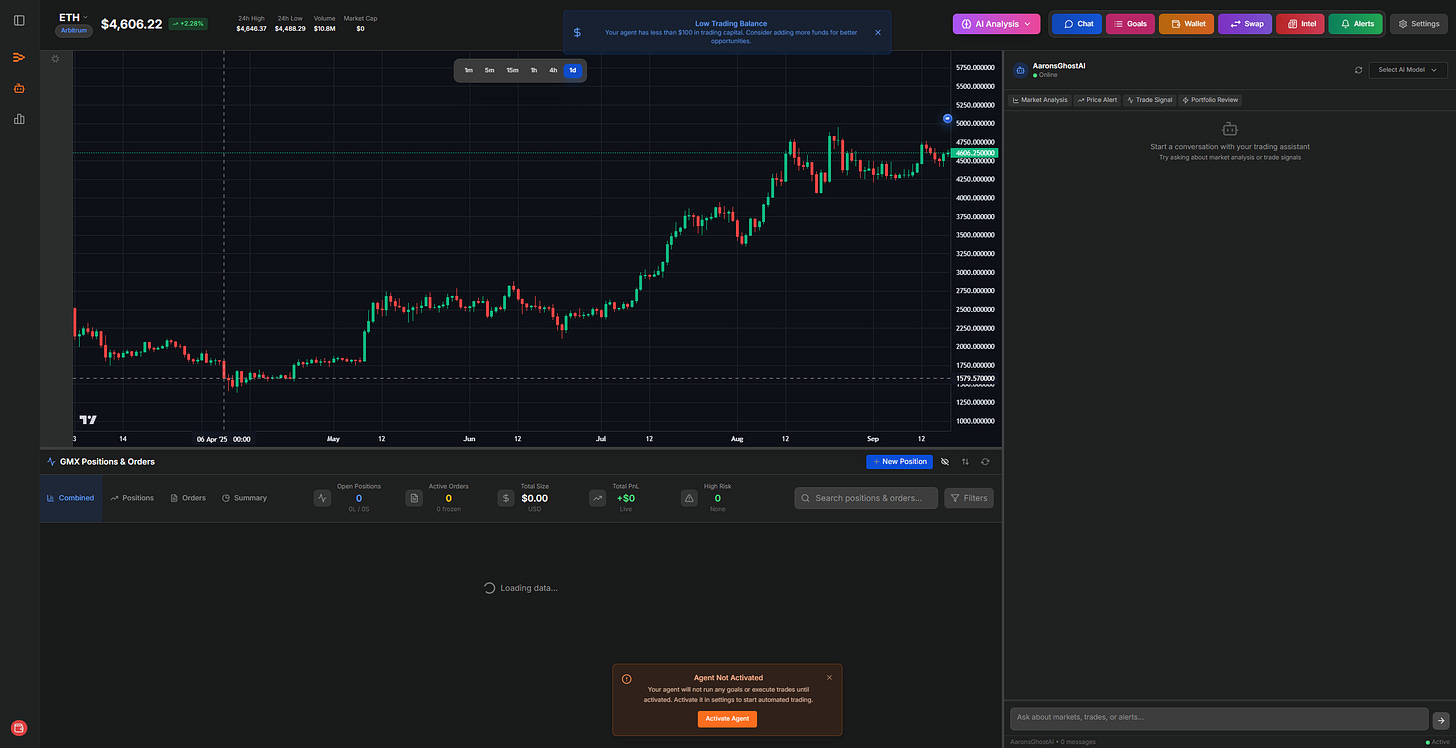Toggle the hide-values eye icon
Viewport: 1456px width, 748px height.
(945, 462)
